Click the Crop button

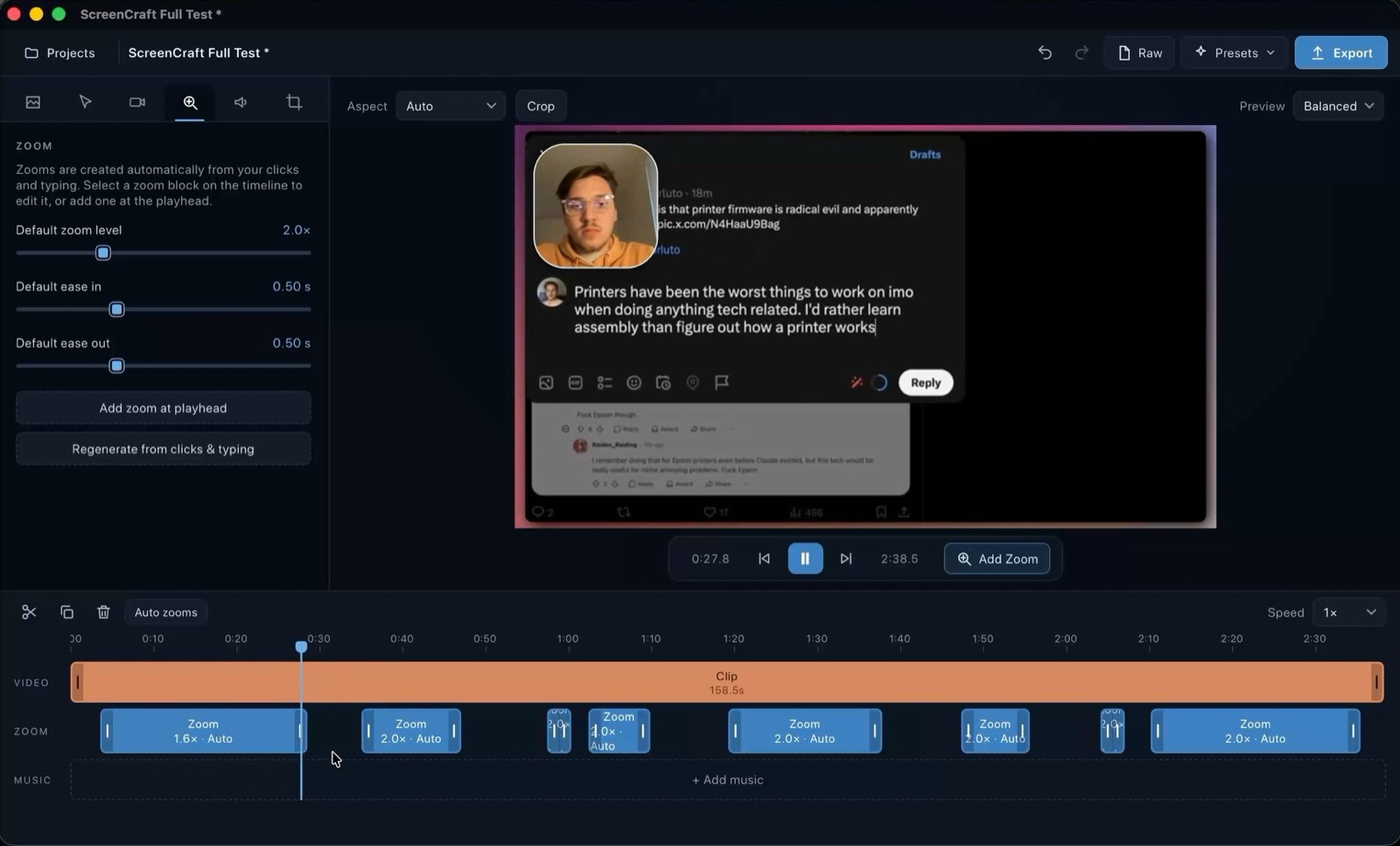tap(541, 106)
